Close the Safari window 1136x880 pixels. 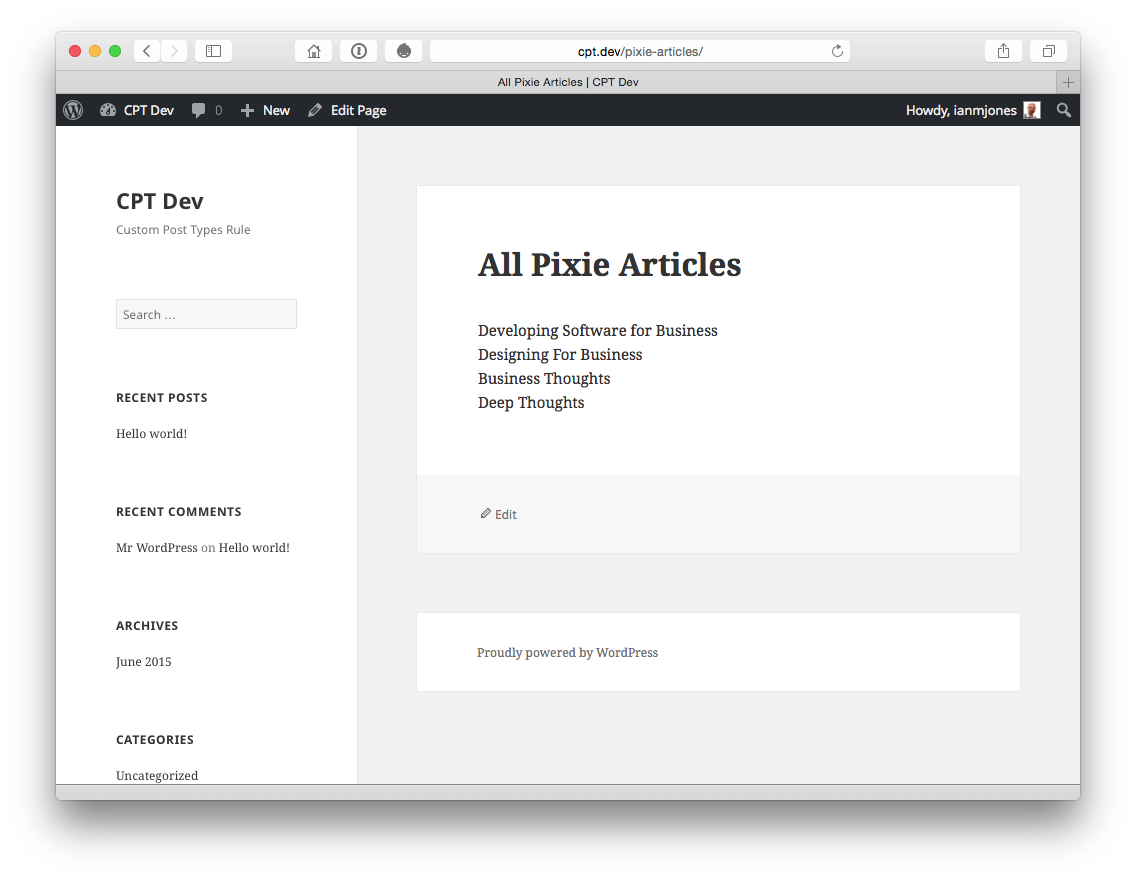click(75, 51)
